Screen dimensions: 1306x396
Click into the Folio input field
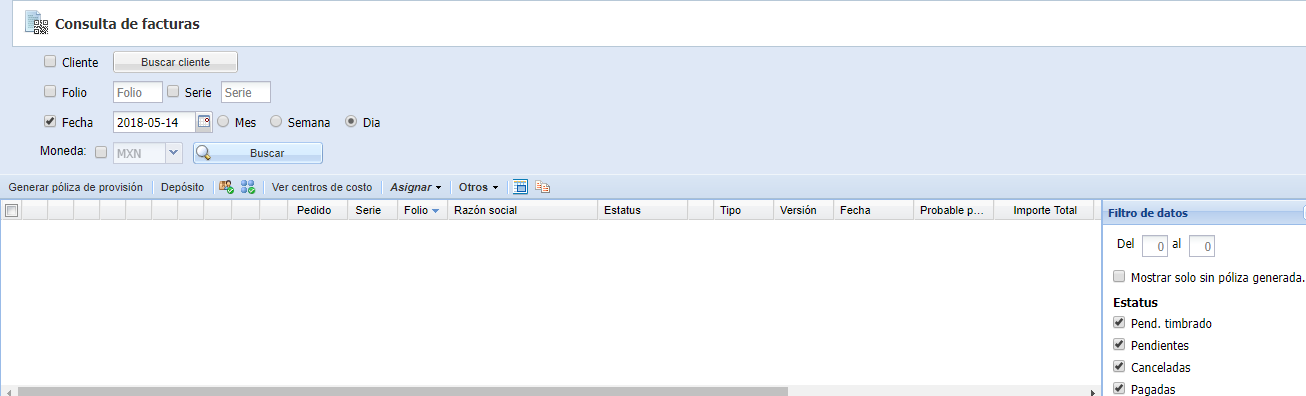[x=138, y=92]
